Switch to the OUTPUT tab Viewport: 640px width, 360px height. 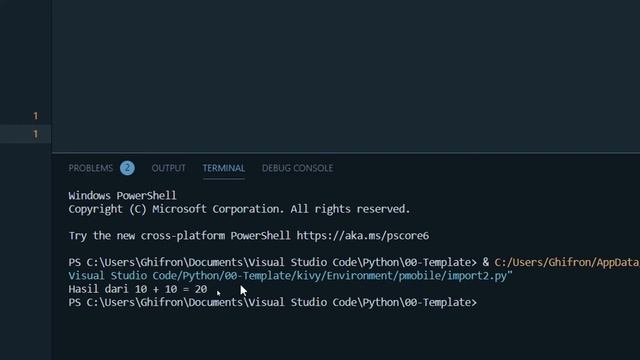[169, 168]
